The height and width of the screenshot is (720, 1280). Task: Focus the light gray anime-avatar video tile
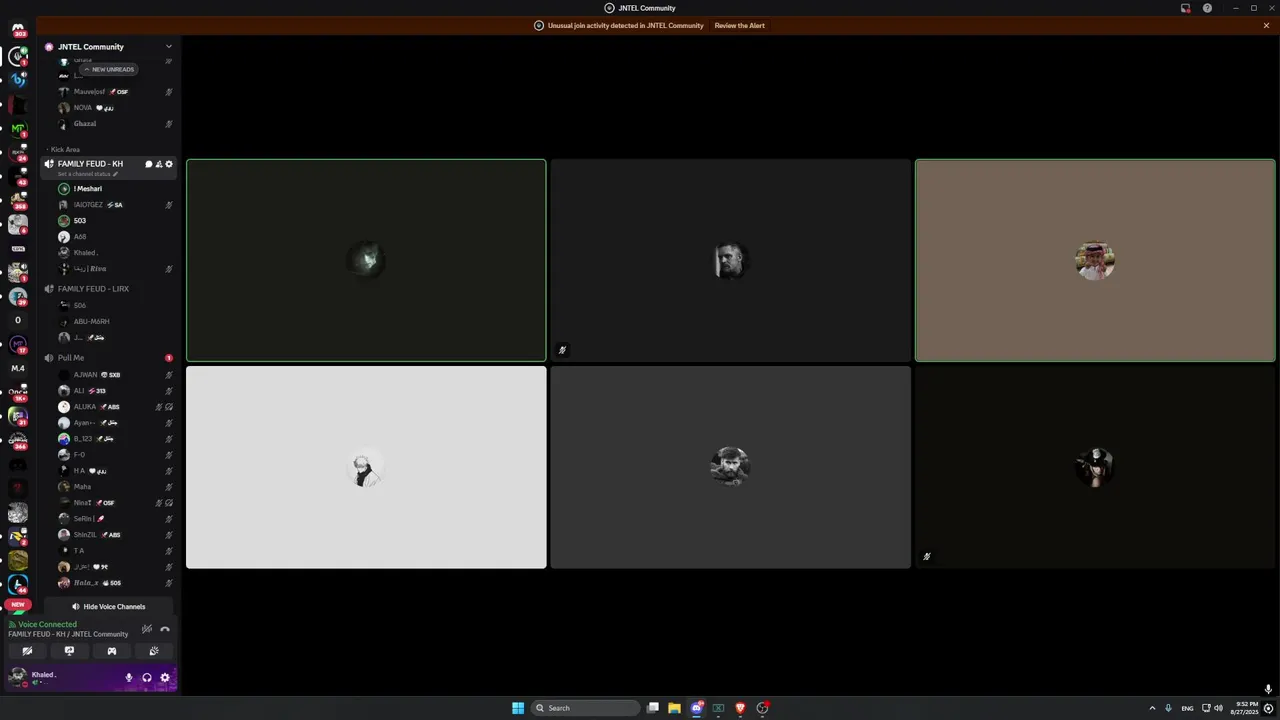[366, 467]
